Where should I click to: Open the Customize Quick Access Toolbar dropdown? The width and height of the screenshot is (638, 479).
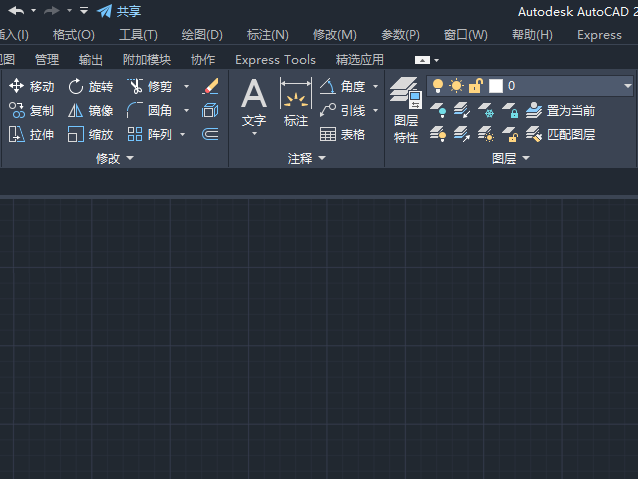(x=84, y=11)
